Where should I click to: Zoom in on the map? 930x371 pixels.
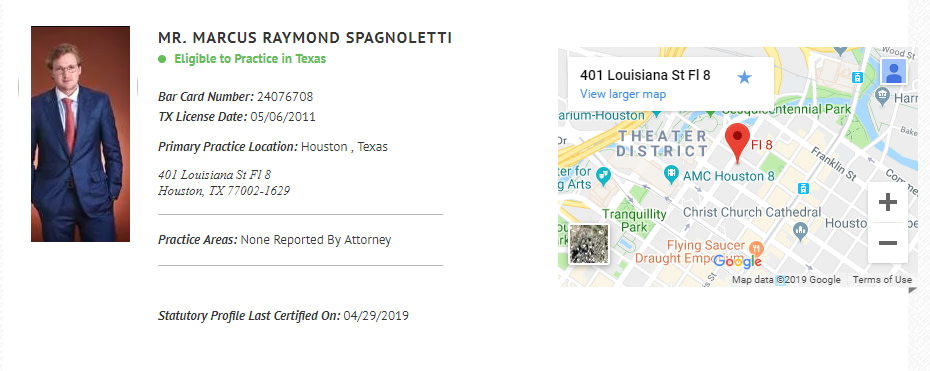click(x=887, y=203)
